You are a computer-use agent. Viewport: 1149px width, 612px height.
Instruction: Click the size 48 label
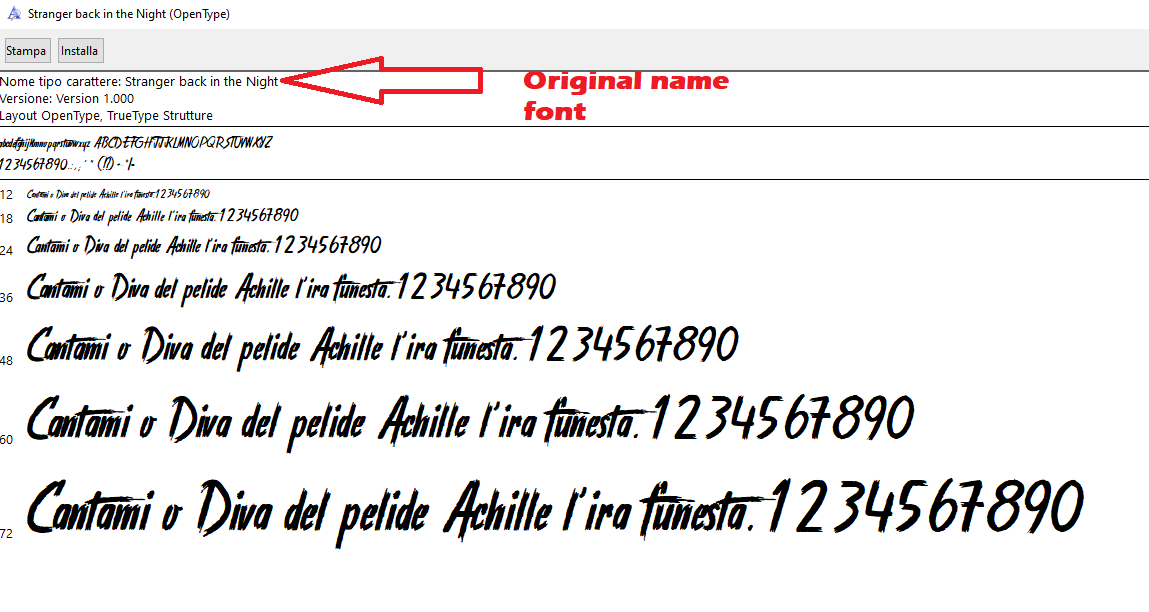[7, 360]
